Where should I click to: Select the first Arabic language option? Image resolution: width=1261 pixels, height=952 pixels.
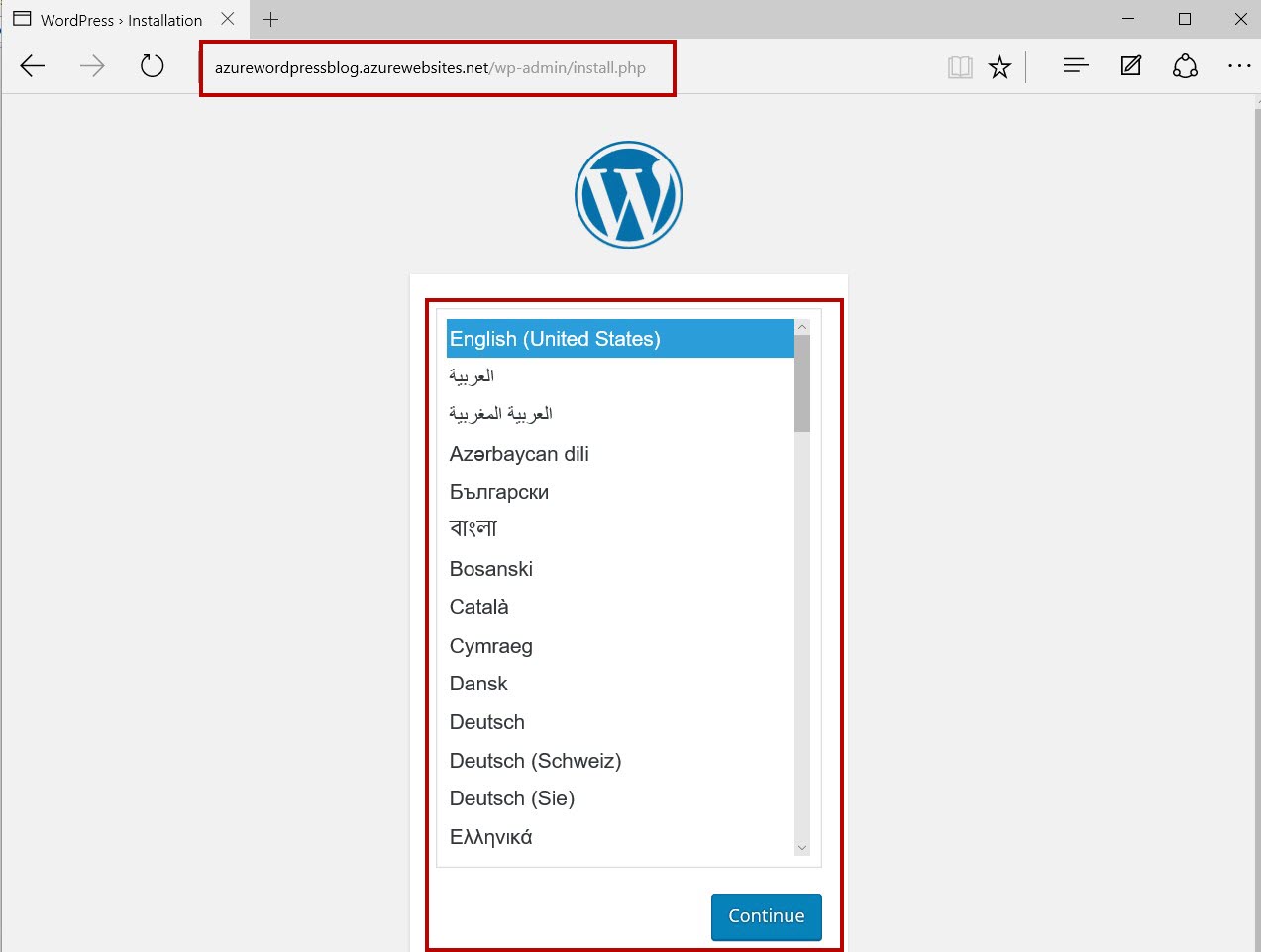[x=620, y=376]
